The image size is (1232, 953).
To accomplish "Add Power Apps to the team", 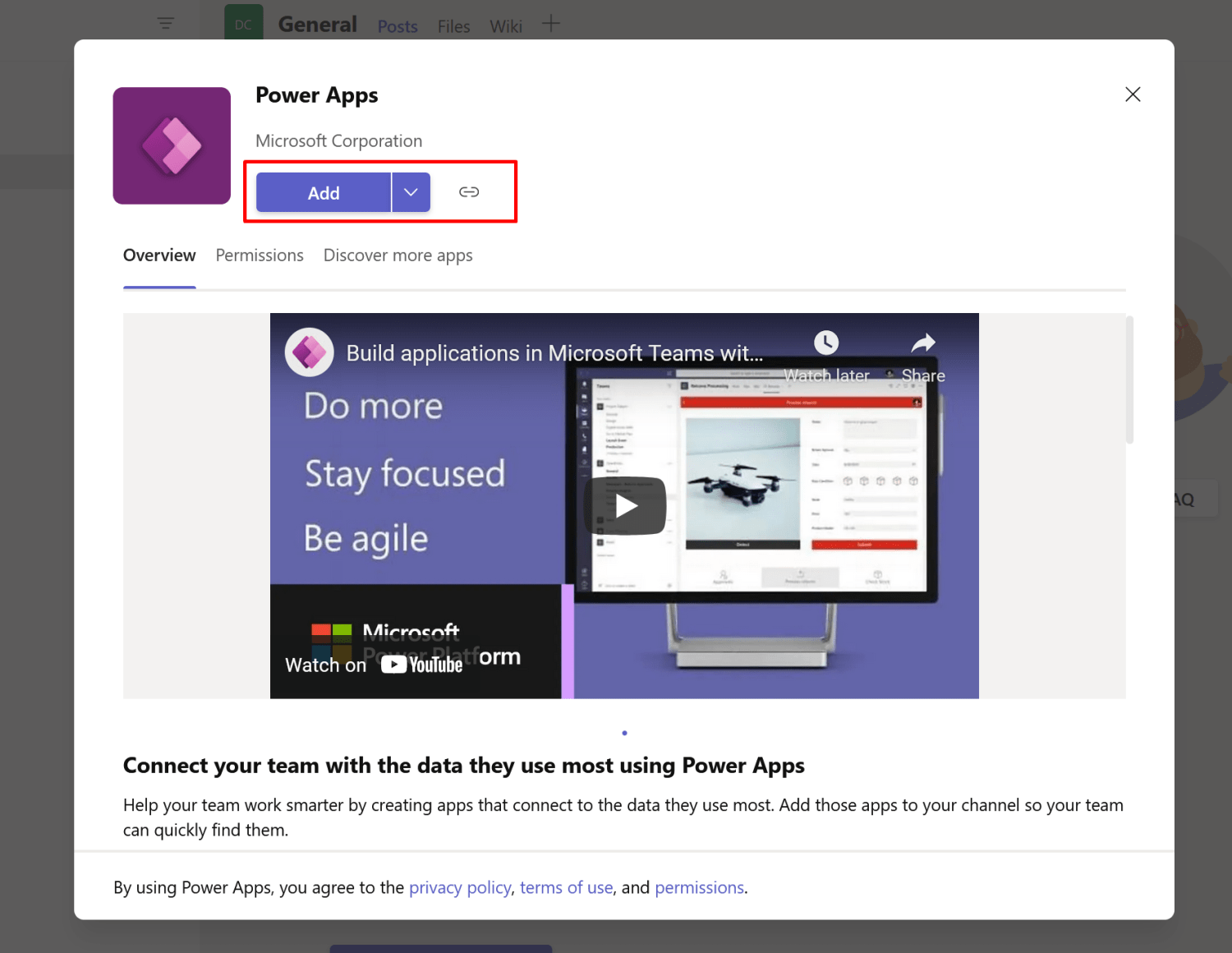I will [x=323, y=192].
